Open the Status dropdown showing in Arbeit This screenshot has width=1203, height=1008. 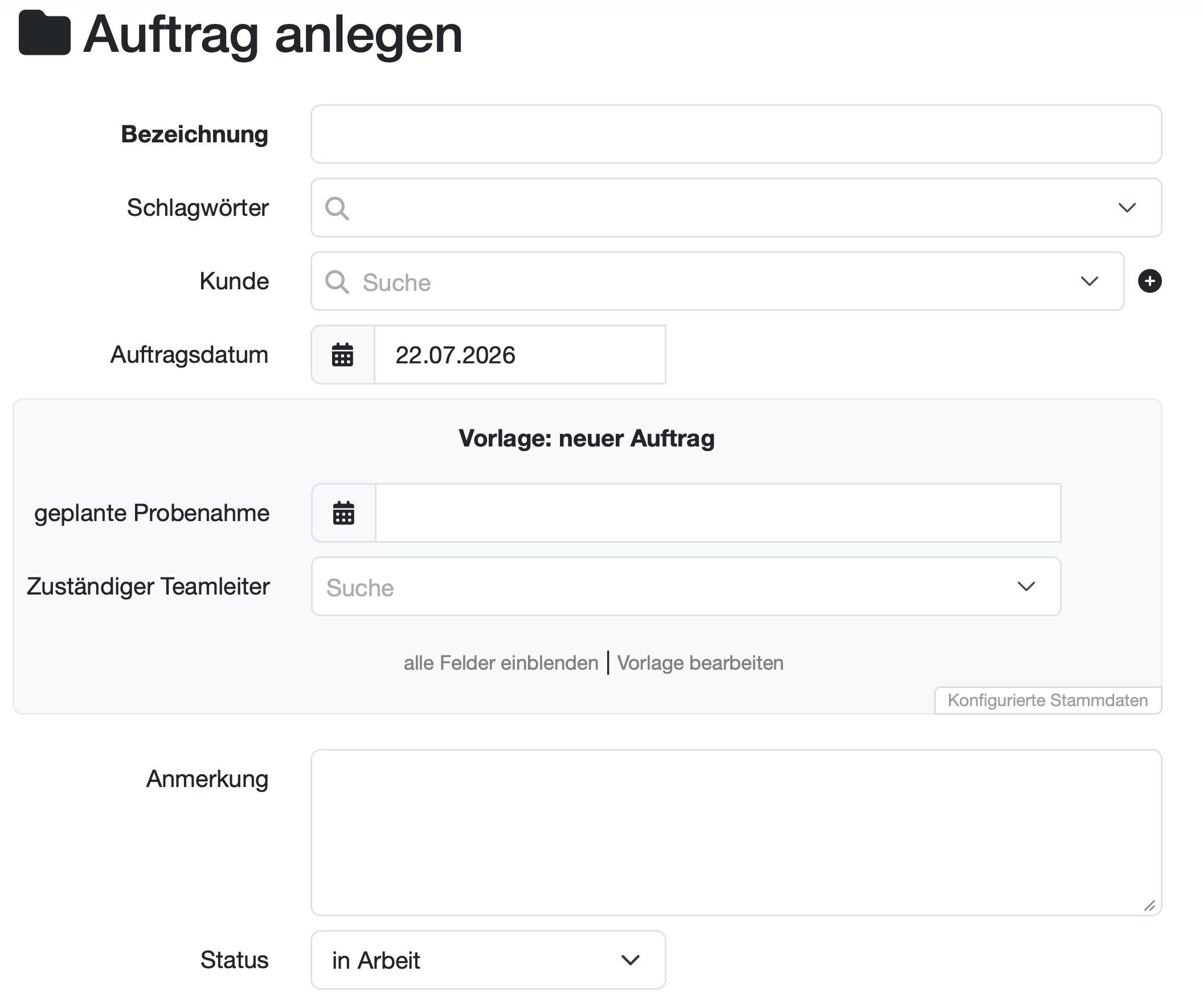488,961
